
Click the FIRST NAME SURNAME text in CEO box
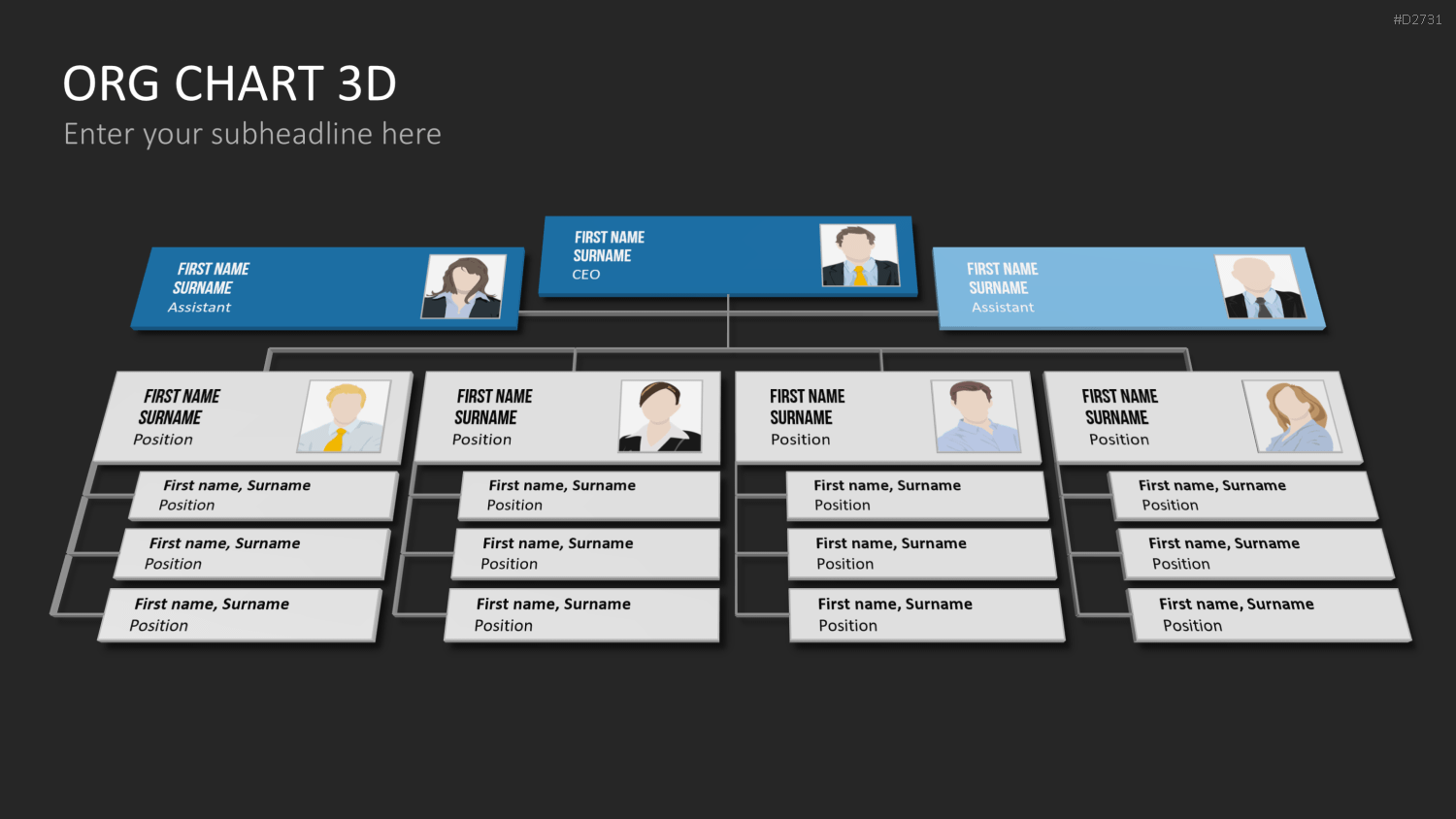(x=608, y=246)
